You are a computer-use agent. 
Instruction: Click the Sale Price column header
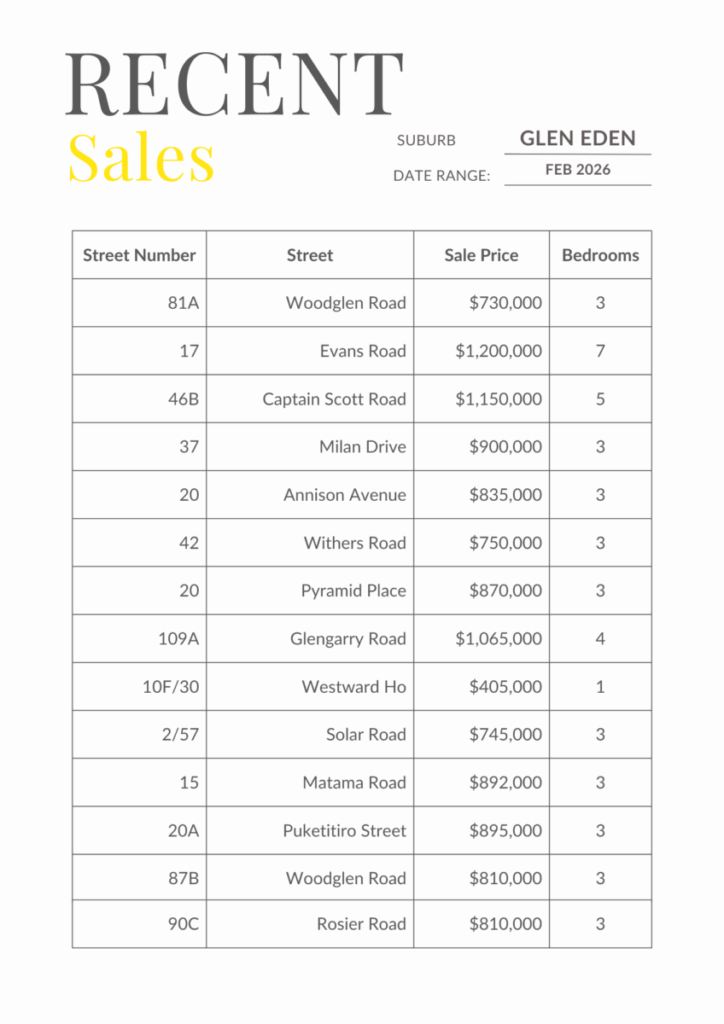(481, 255)
